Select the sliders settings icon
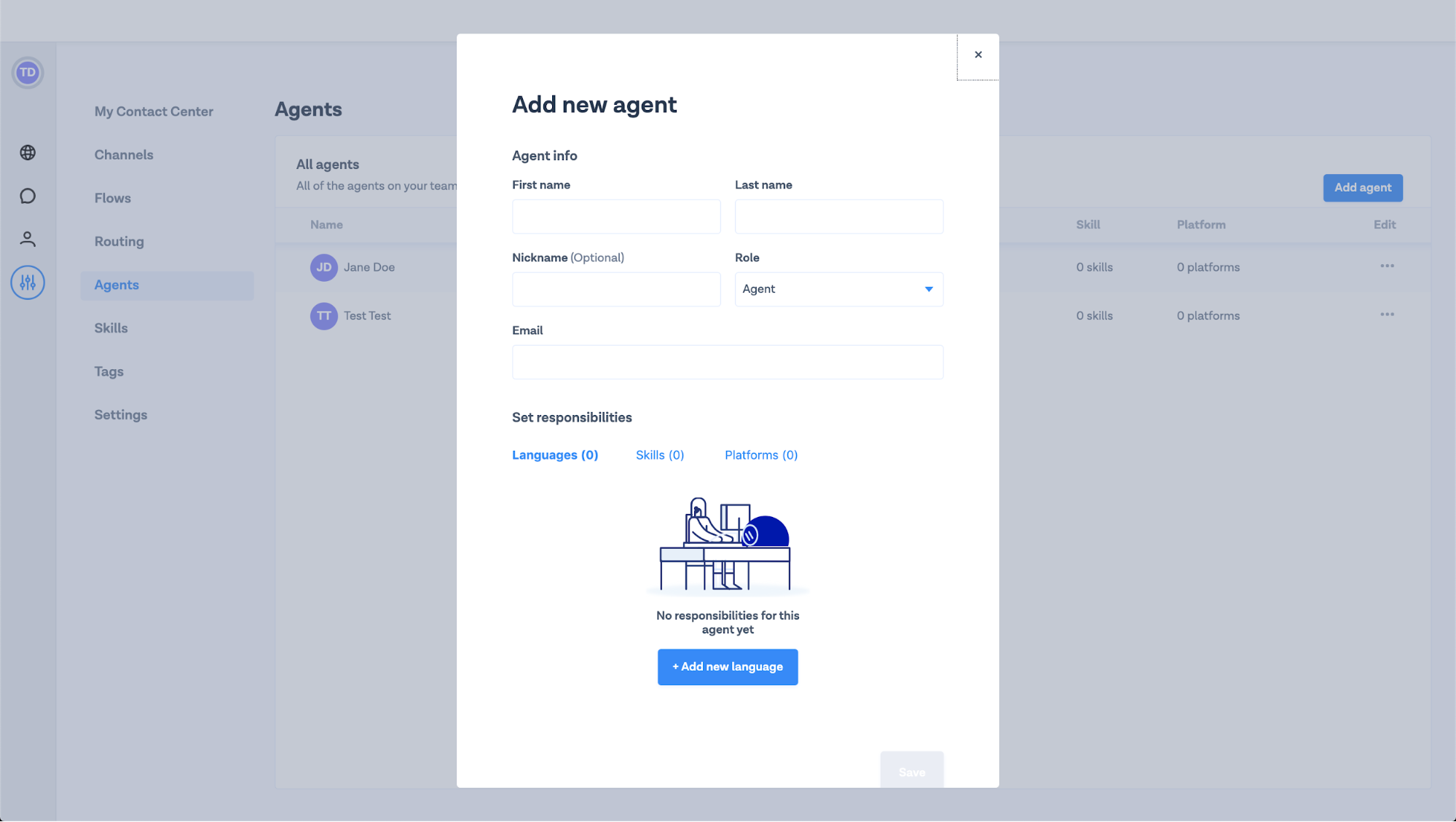The height and width of the screenshot is (822, 1456). 28,282
